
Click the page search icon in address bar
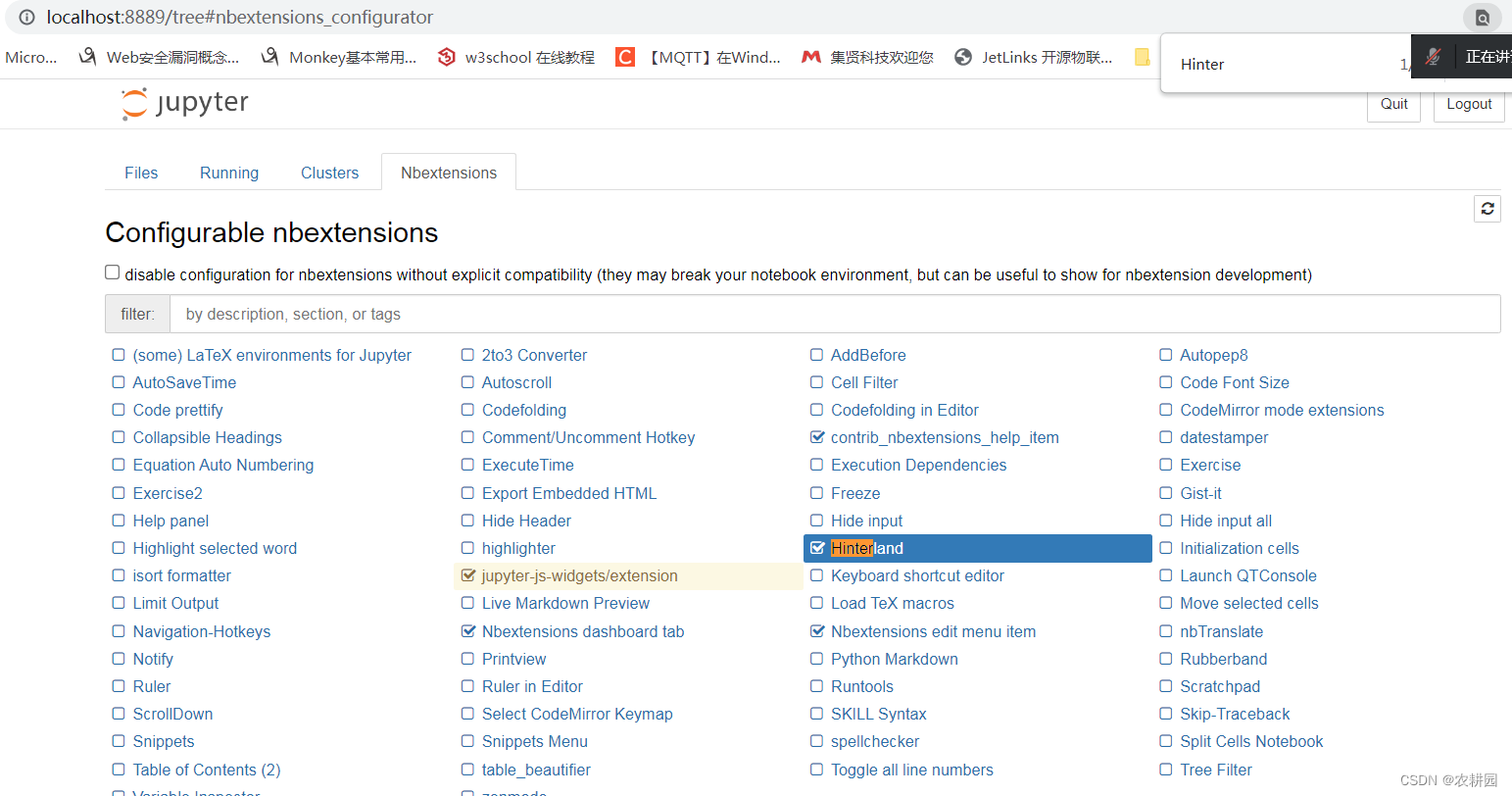coord(1483,18)
